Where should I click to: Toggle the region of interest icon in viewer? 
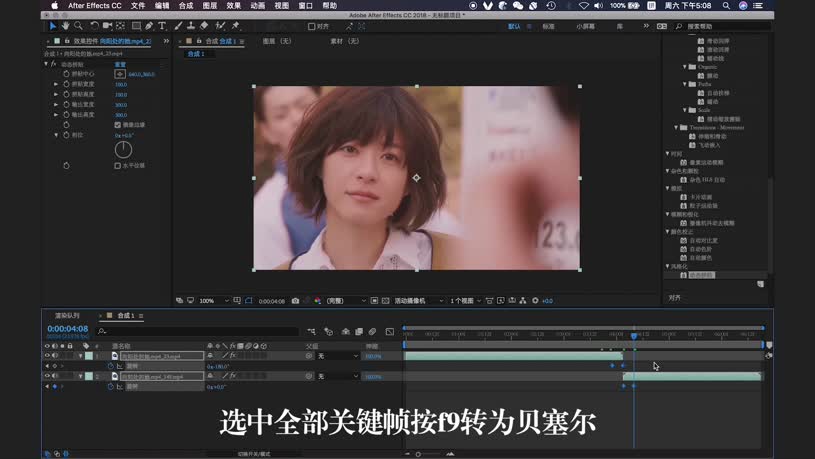pyautogui.click(x=374, y=300)
